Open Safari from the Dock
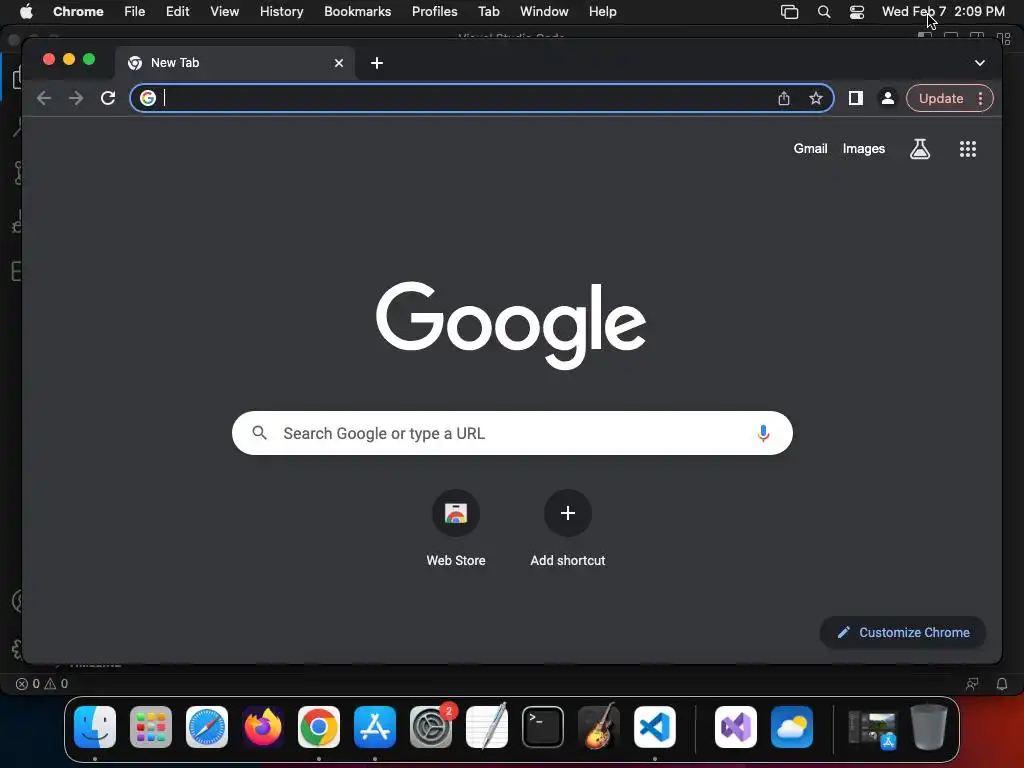The height and width of the screenshot is (768, 1024). (207, 727)
